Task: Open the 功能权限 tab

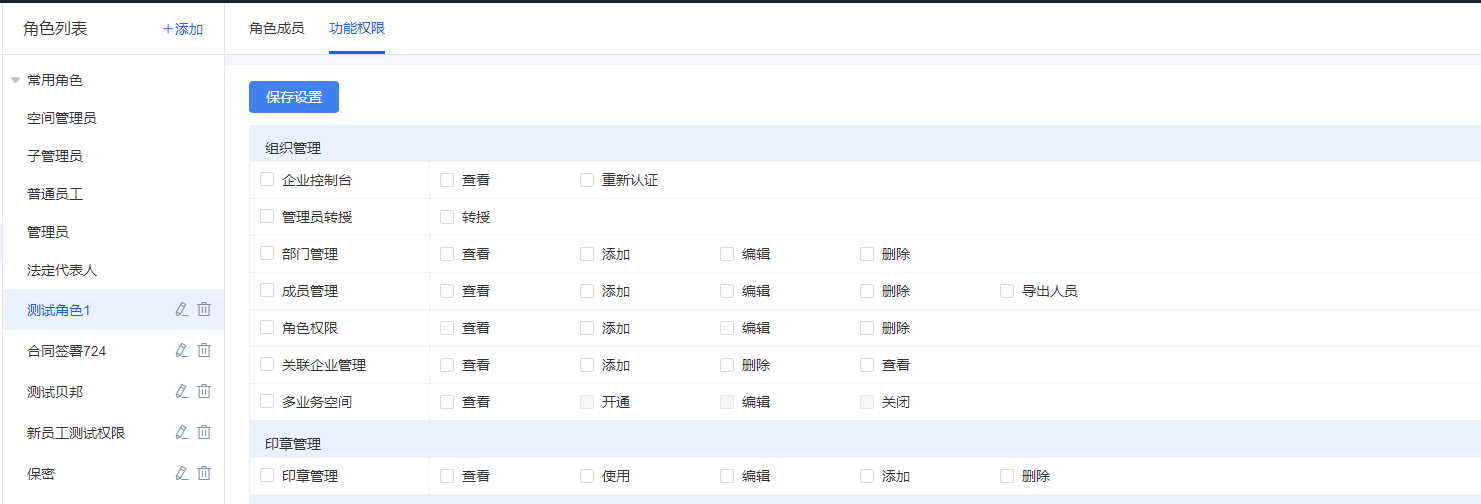Action: (x=357, y=28)
